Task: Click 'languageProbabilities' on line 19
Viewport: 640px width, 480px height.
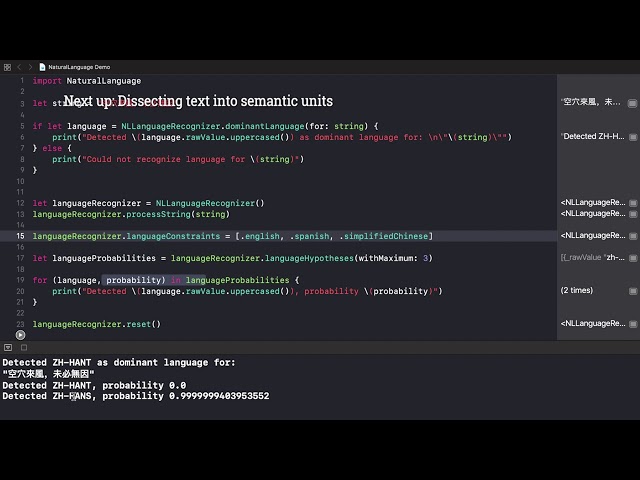Action: [238, 280]
